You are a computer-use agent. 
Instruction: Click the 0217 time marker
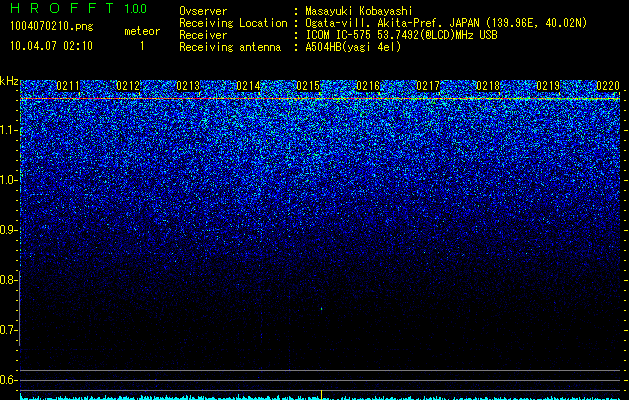[x=428, y=86]
